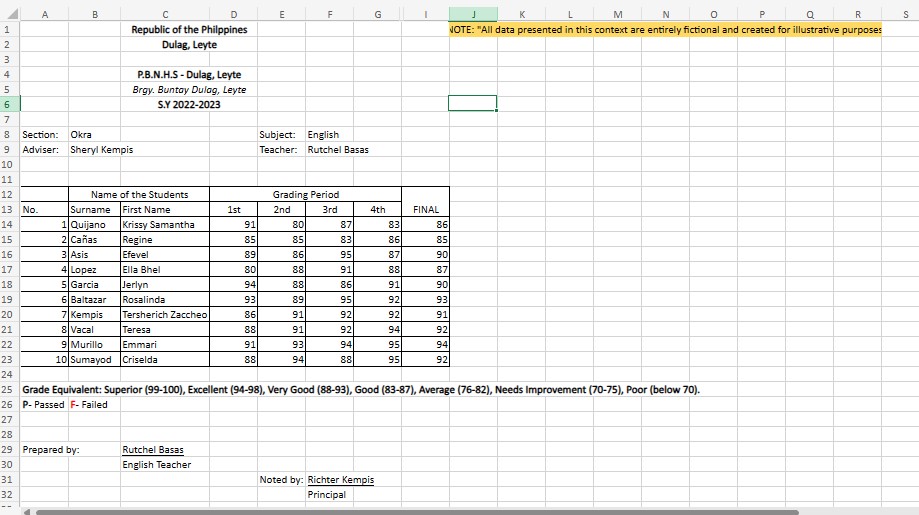Select column R header
This screenshot has width=919, height=515.
pyautogui.click(x=857, y=14)
